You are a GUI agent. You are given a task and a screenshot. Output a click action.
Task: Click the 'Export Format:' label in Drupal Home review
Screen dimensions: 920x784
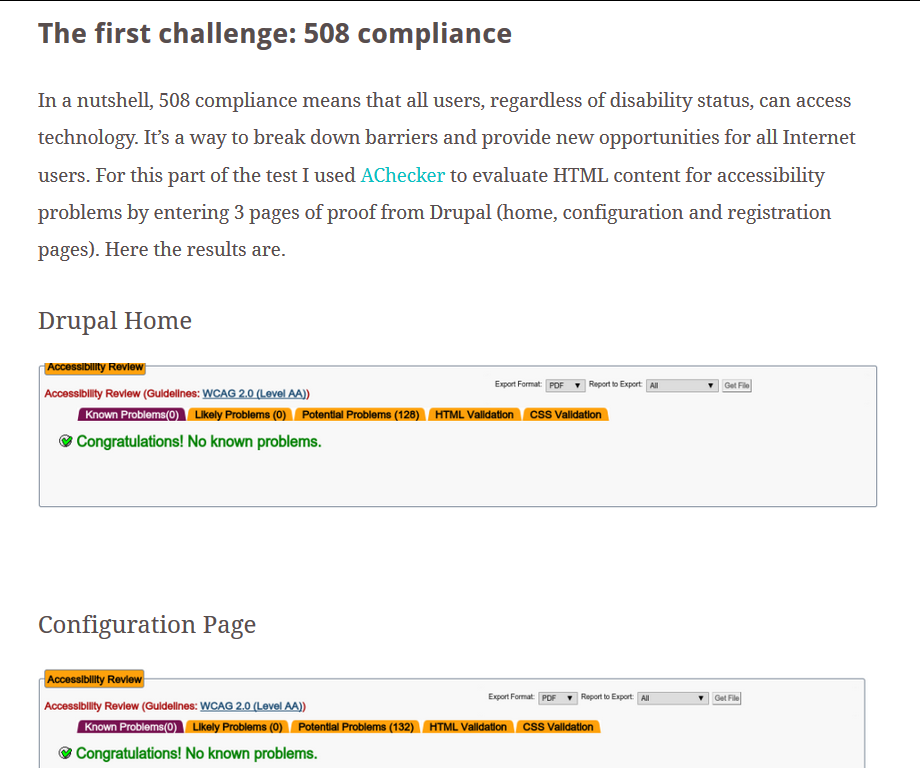click(518, 384)
